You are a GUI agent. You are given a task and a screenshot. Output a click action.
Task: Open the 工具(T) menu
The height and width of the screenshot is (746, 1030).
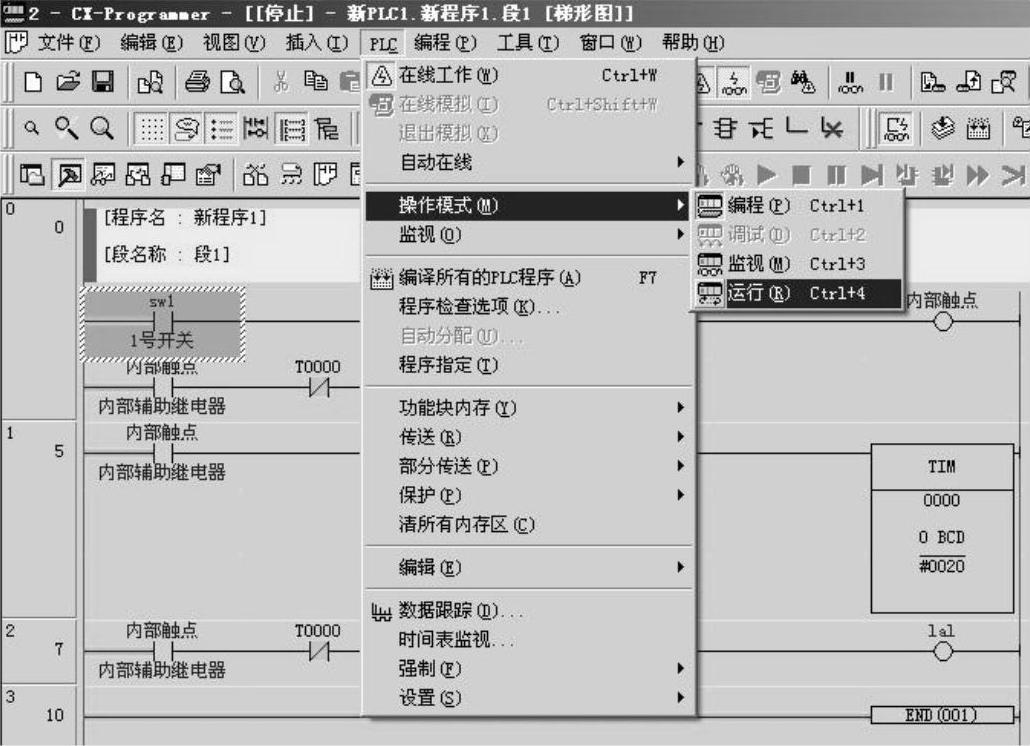pyautogui.click(x=528, y=43)
